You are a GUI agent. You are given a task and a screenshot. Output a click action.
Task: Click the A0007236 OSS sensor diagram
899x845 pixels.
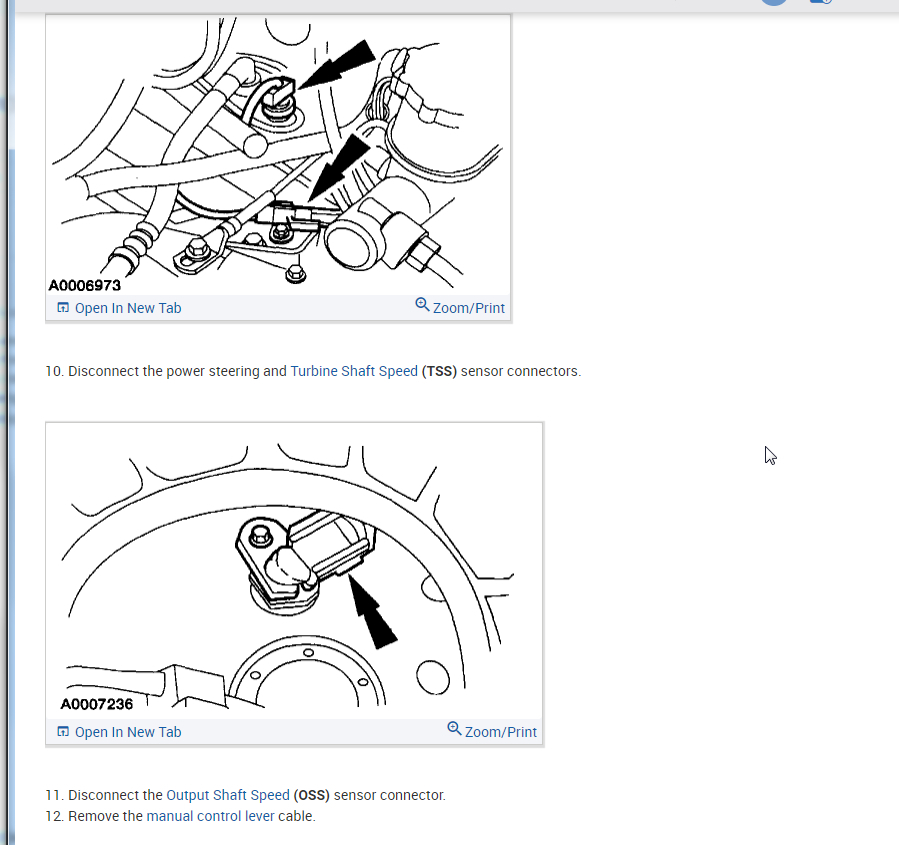click(x=294, y=571)
